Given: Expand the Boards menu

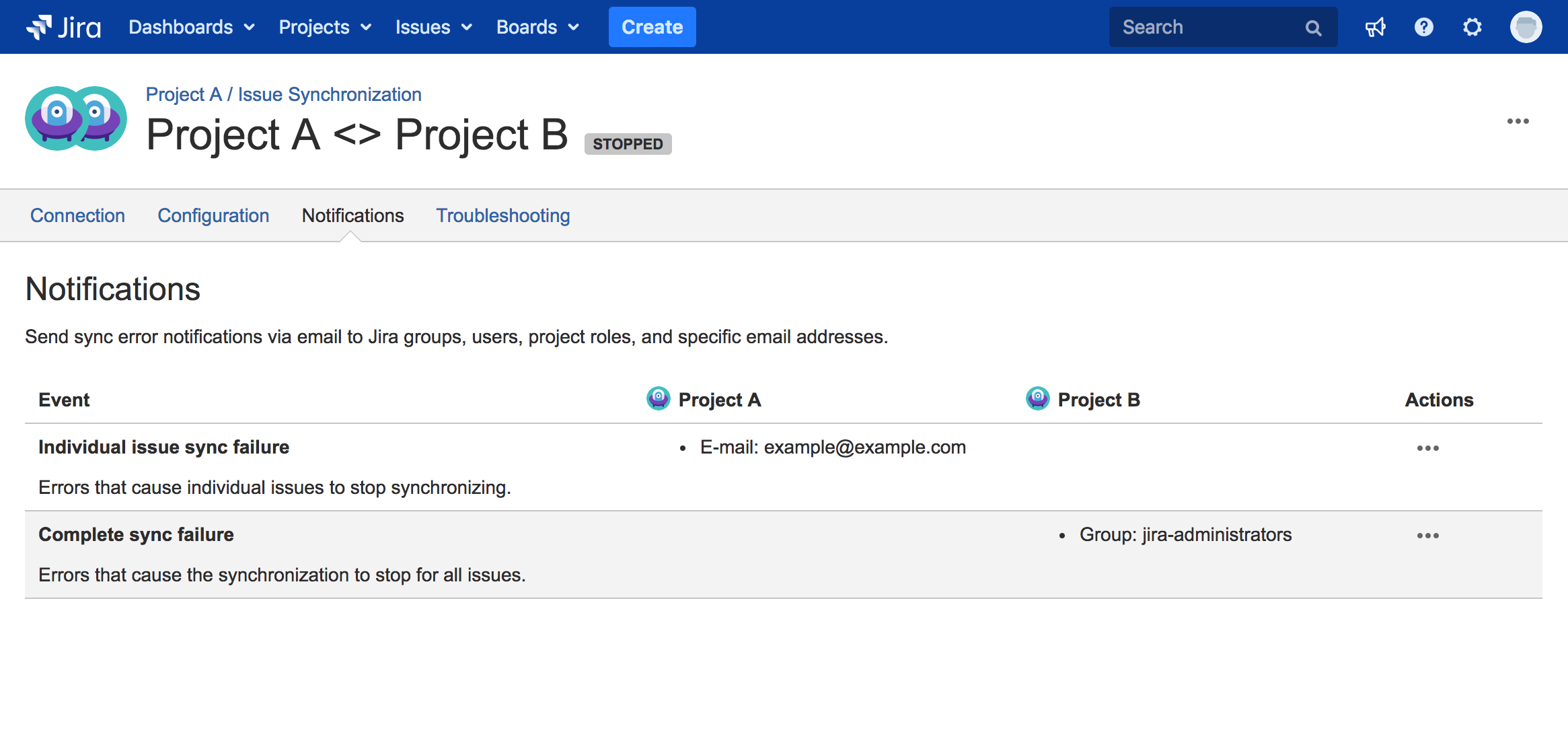Looking at the screenshot, I should point(537,27).
